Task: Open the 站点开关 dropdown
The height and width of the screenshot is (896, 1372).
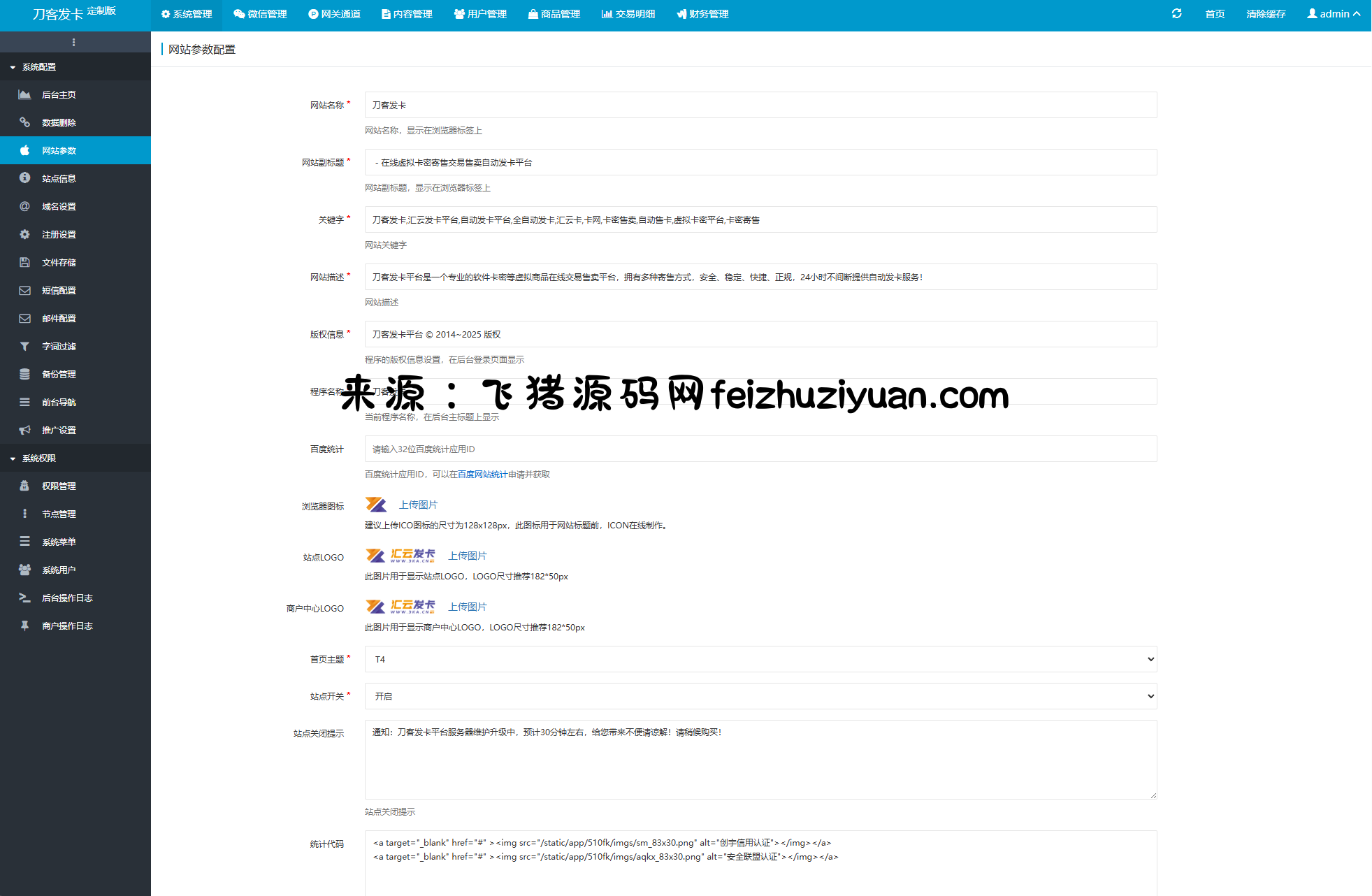Action: pyautogui.click(x=760, y=696)
